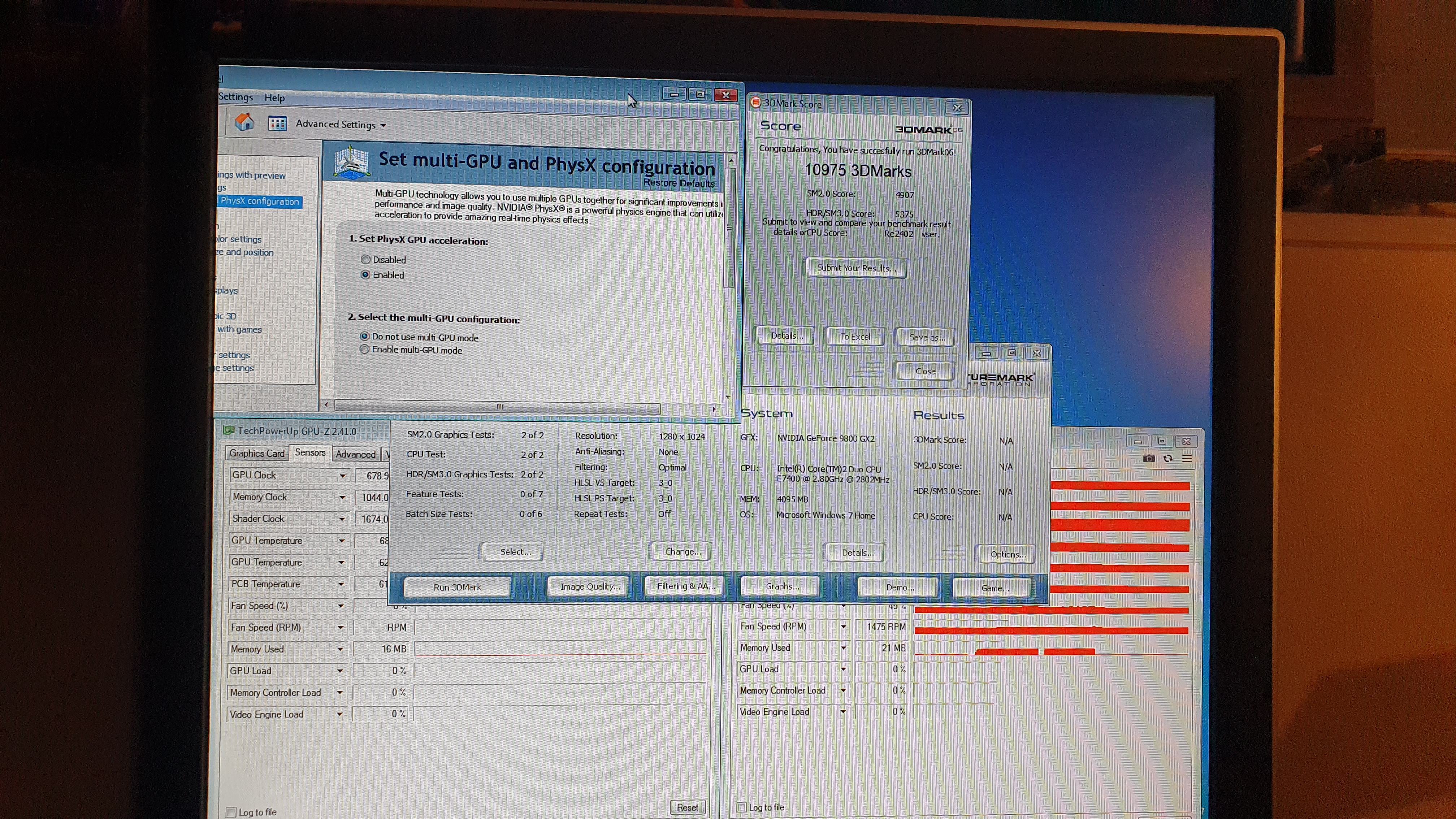Switch to the Advanced tab in GPU-Z
Image resolution: width=1456 pixels, height=819 pixels.
click(x=356, y=454)
